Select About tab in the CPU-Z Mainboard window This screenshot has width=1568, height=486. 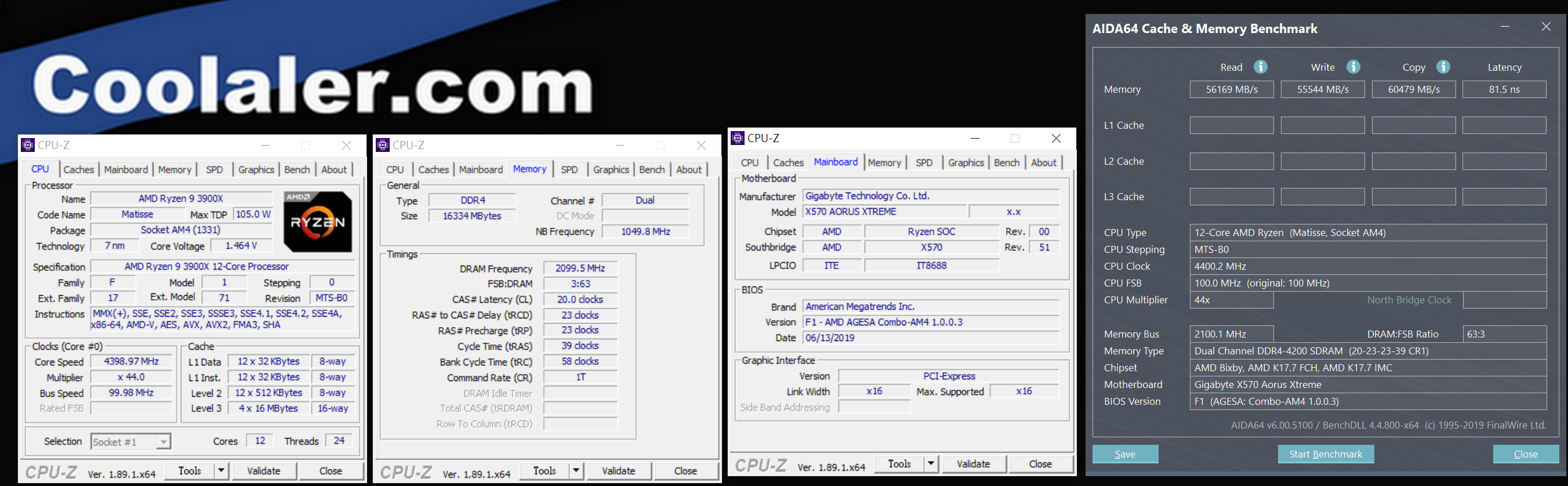[1044, 162]
